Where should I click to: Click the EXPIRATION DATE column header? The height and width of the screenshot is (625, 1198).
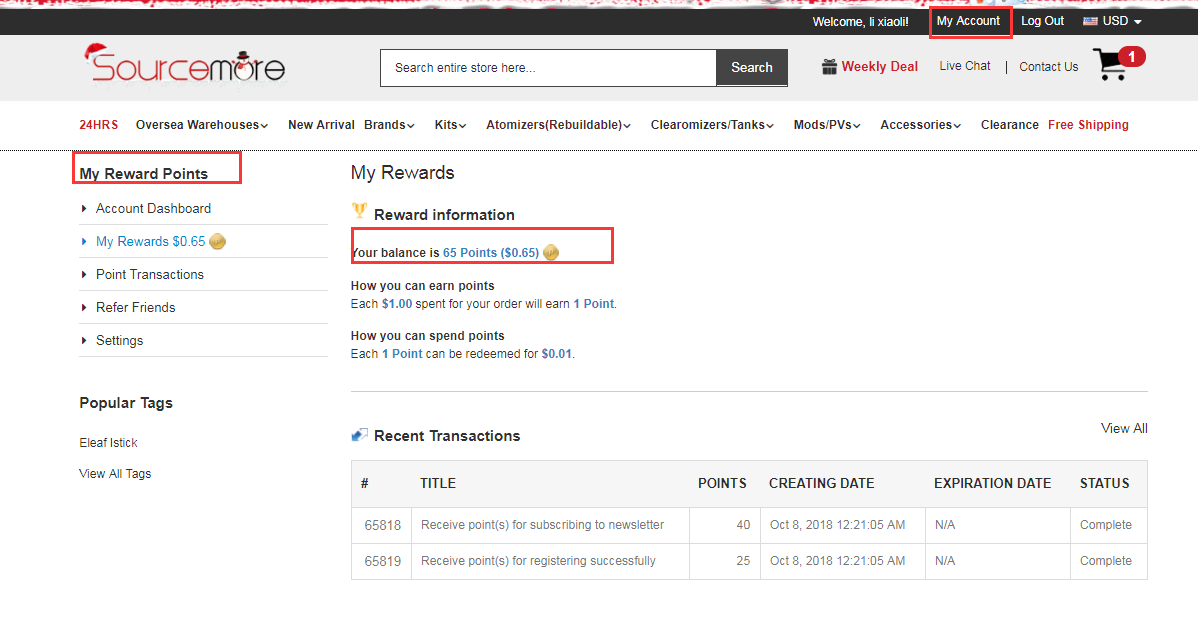(x=992, y=484)
